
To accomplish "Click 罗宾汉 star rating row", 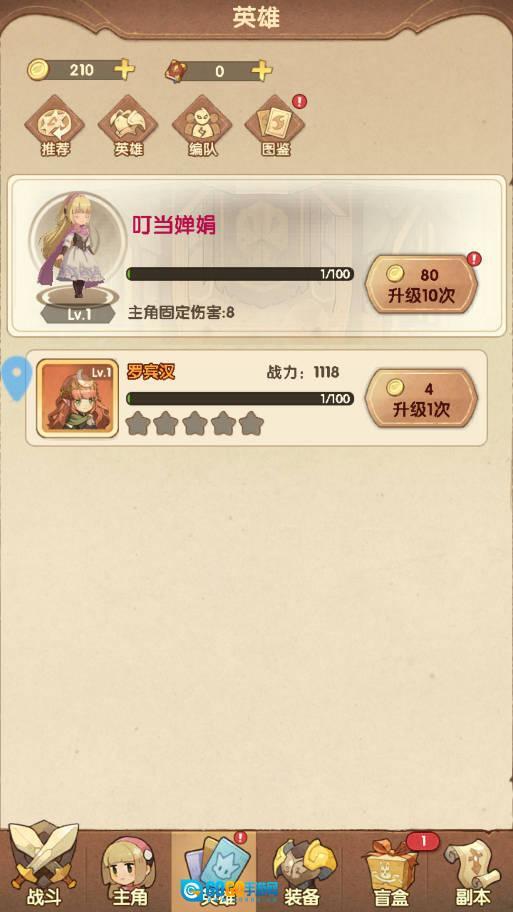I will pos(195,423).
